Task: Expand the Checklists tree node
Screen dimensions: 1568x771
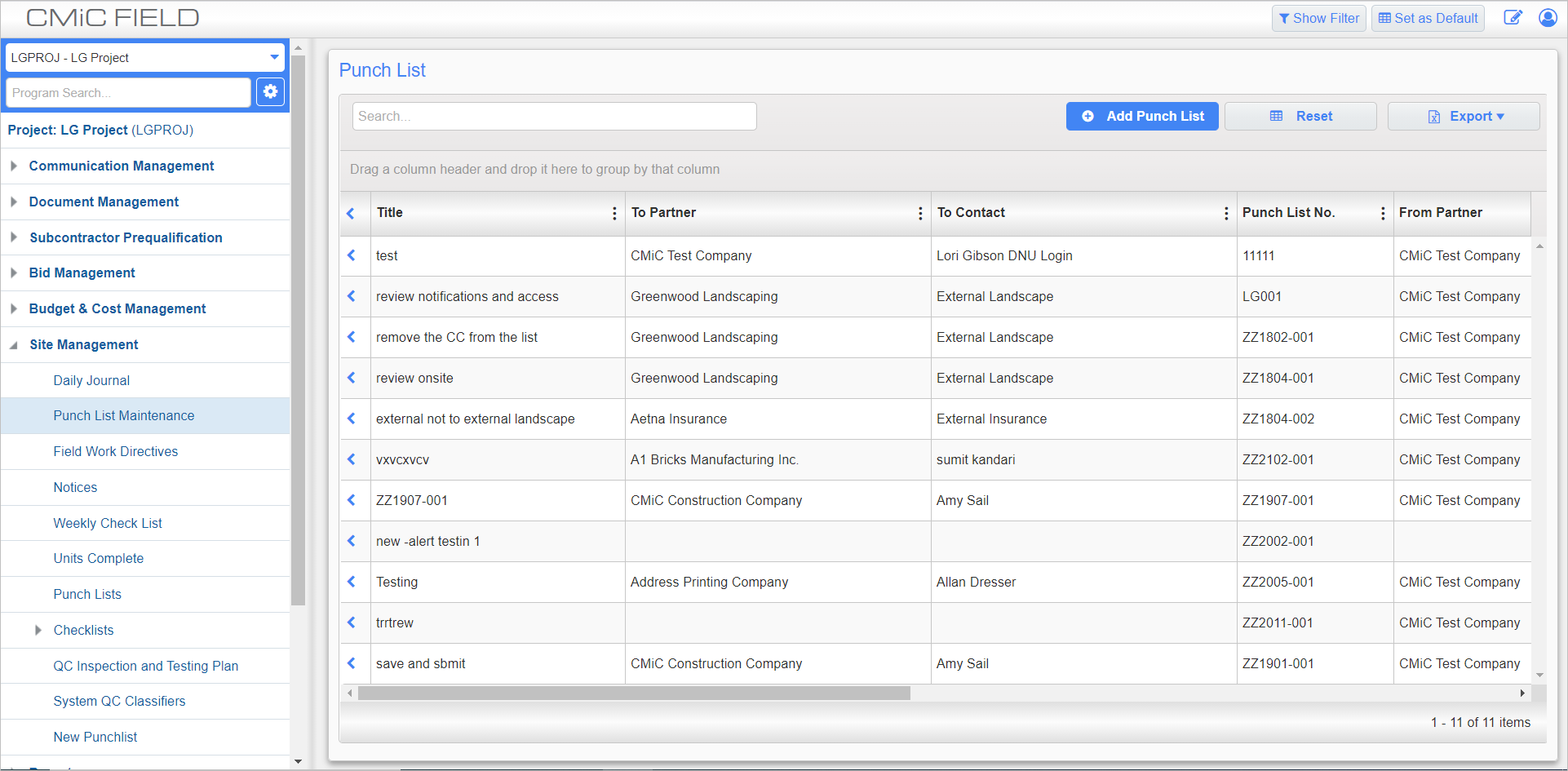Action: point(38,631)
